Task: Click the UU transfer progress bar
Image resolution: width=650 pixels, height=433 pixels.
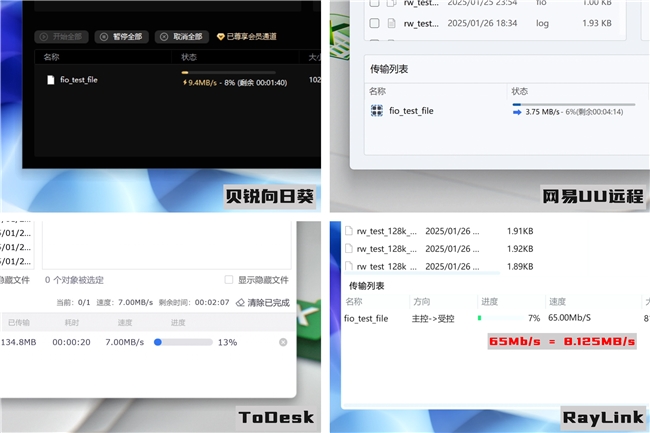Action: [574, 104]
